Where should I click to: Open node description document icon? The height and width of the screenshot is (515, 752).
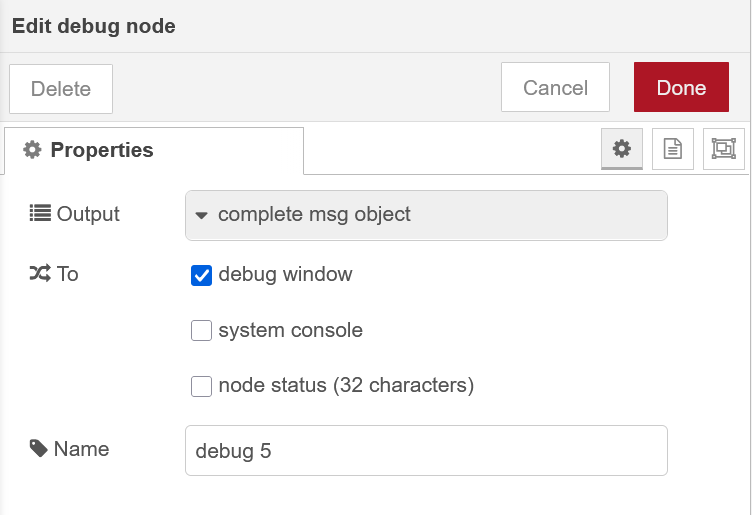point(673,149)
